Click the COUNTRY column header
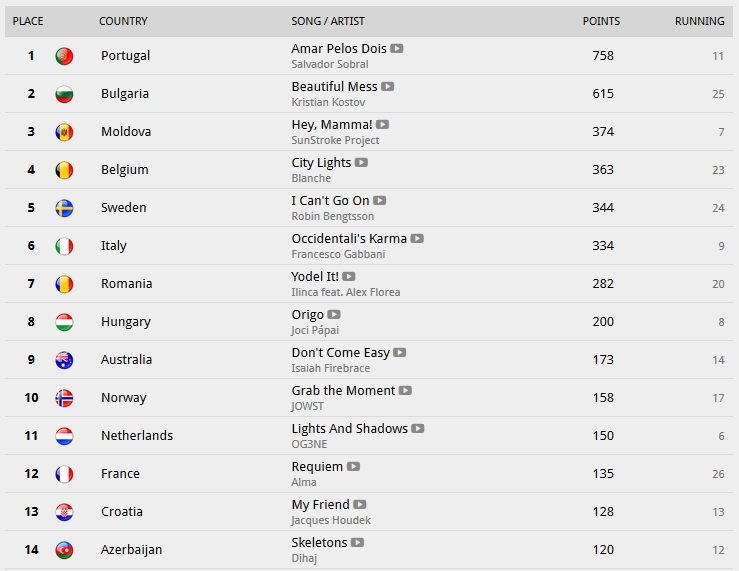The height and width of the screenshot is (571, 739). click(123, 21)
